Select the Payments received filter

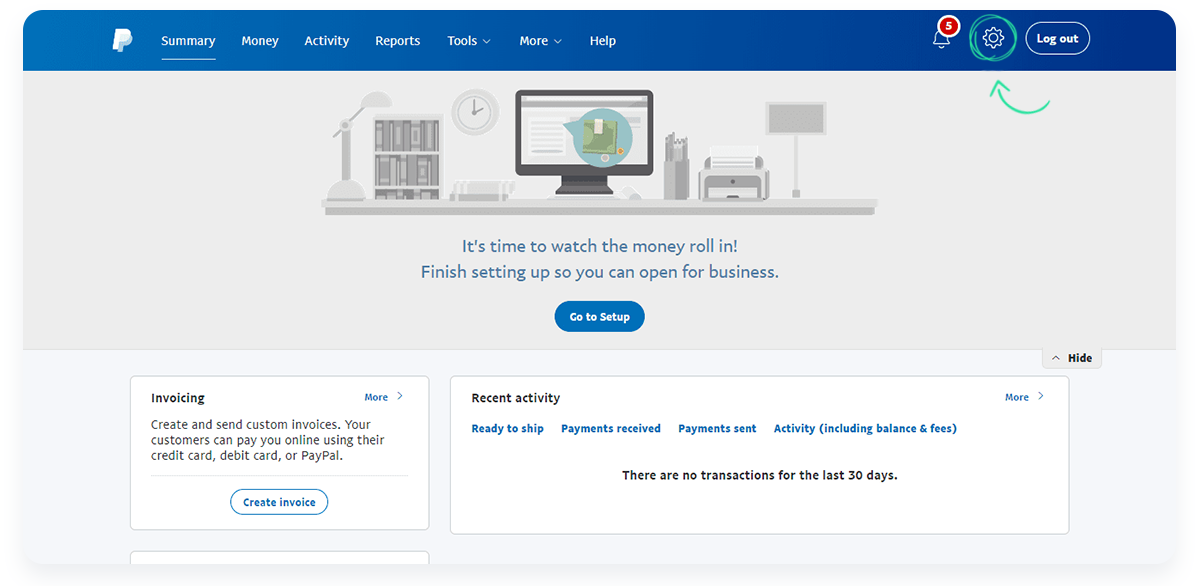click(x=611, y=428)
